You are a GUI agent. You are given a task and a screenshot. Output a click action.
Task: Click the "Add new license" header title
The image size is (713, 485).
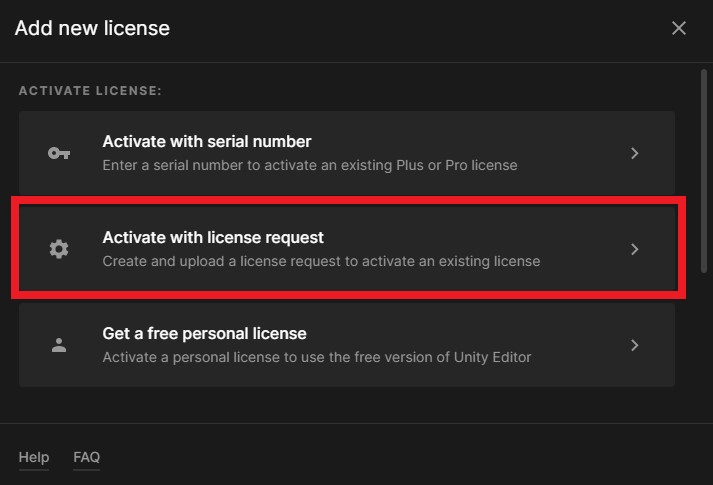(92, 28)
